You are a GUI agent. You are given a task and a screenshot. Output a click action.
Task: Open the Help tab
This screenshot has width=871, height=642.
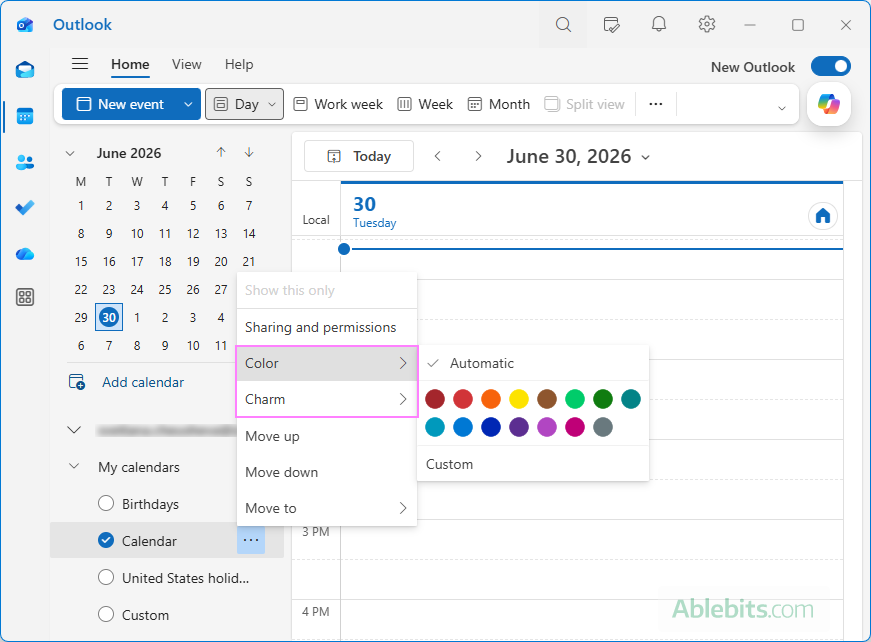(x=239, y=64)
